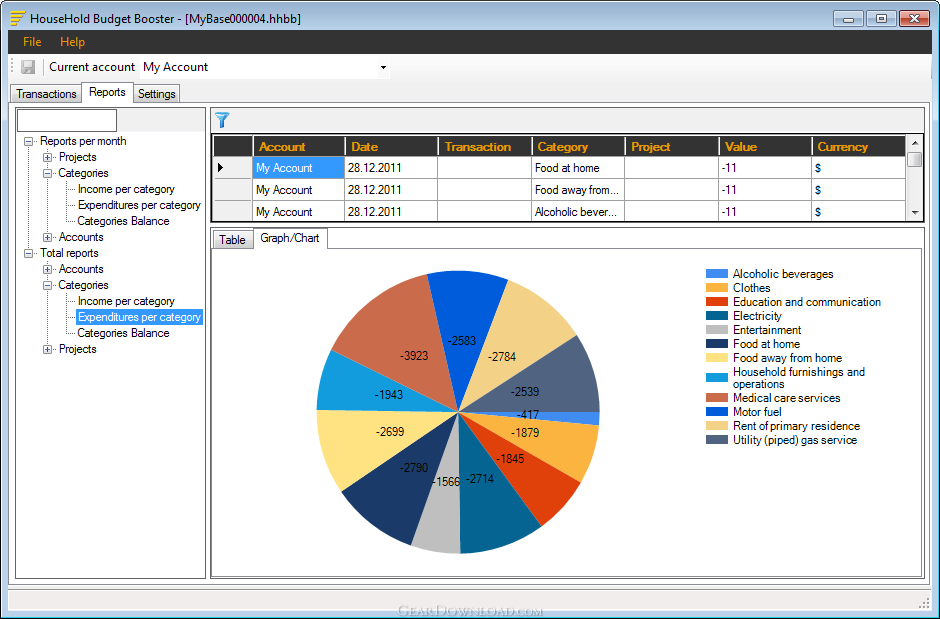Open the Current account dropdown
Viewport: 940px width, 619px height.
point(383,67)
